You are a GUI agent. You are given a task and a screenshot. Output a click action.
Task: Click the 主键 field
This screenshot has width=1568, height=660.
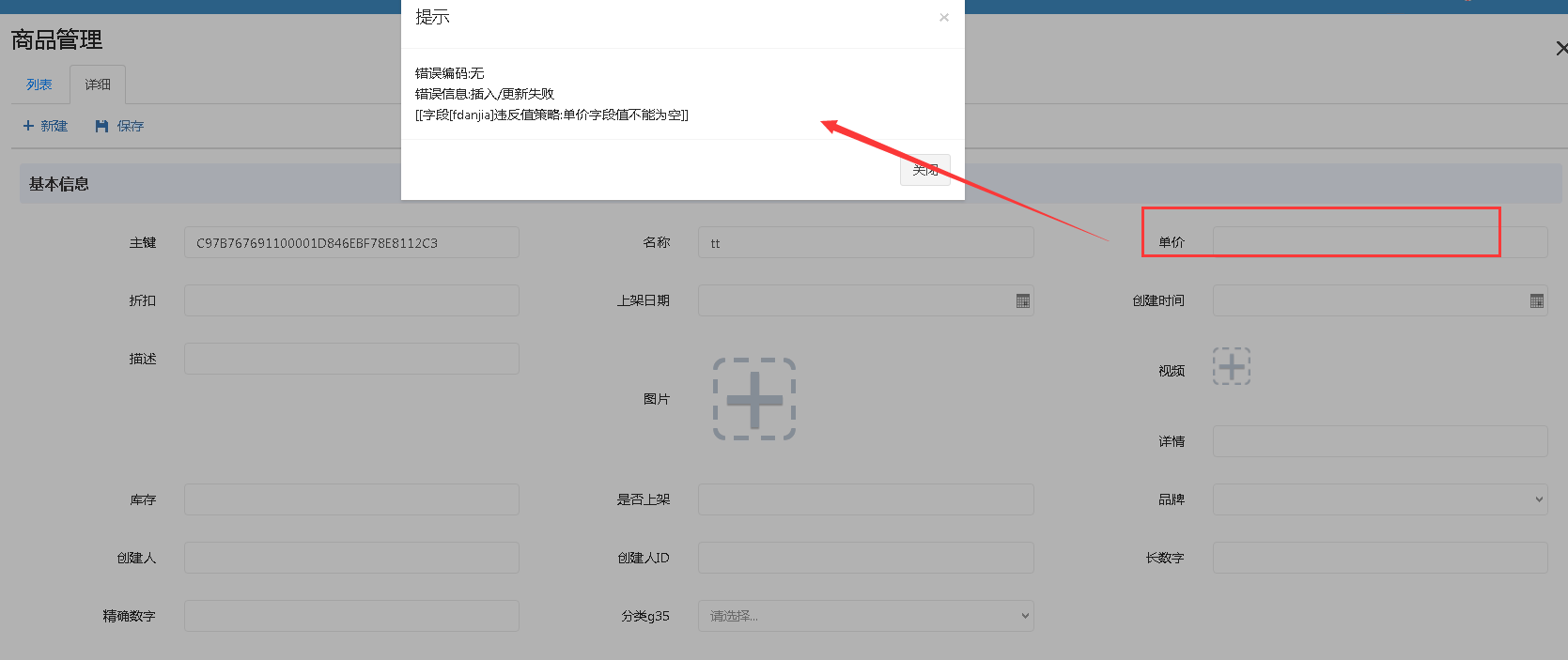[351, 243]
